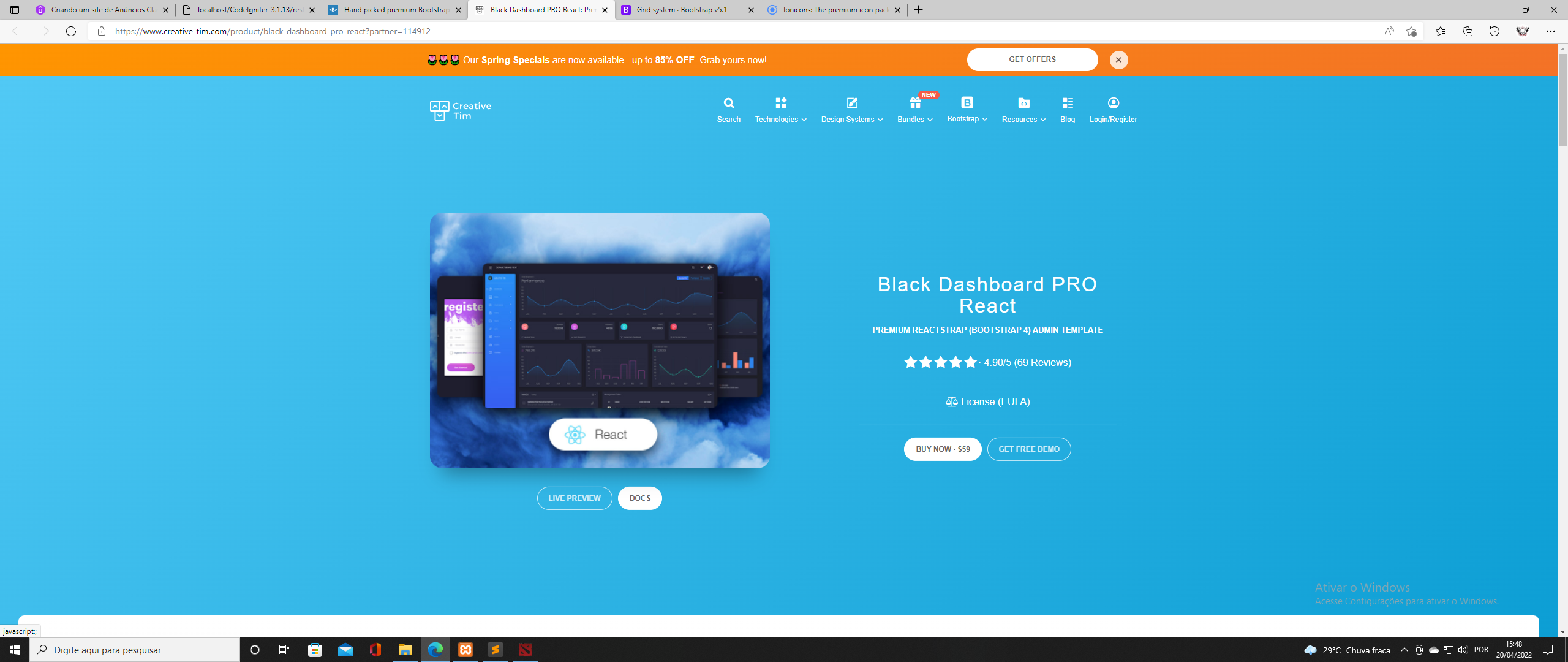Click the Design Systems pencil icon
The width and height of the screenshot is (1568, 662).
coord(852,103)
